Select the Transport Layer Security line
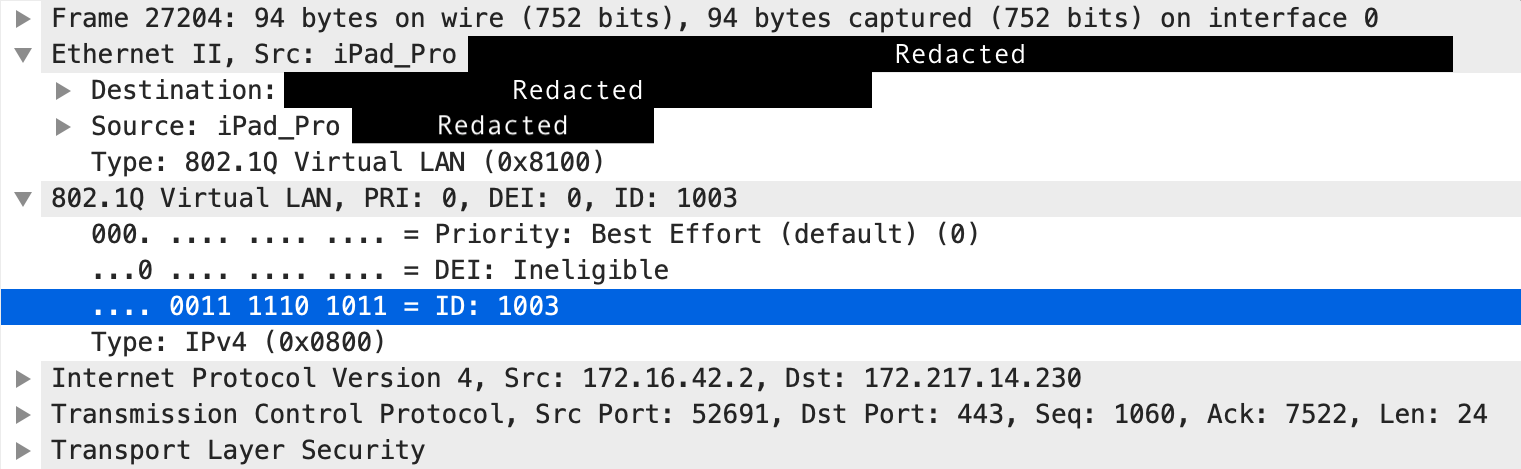1521x469 pixels. coord(760,450)
